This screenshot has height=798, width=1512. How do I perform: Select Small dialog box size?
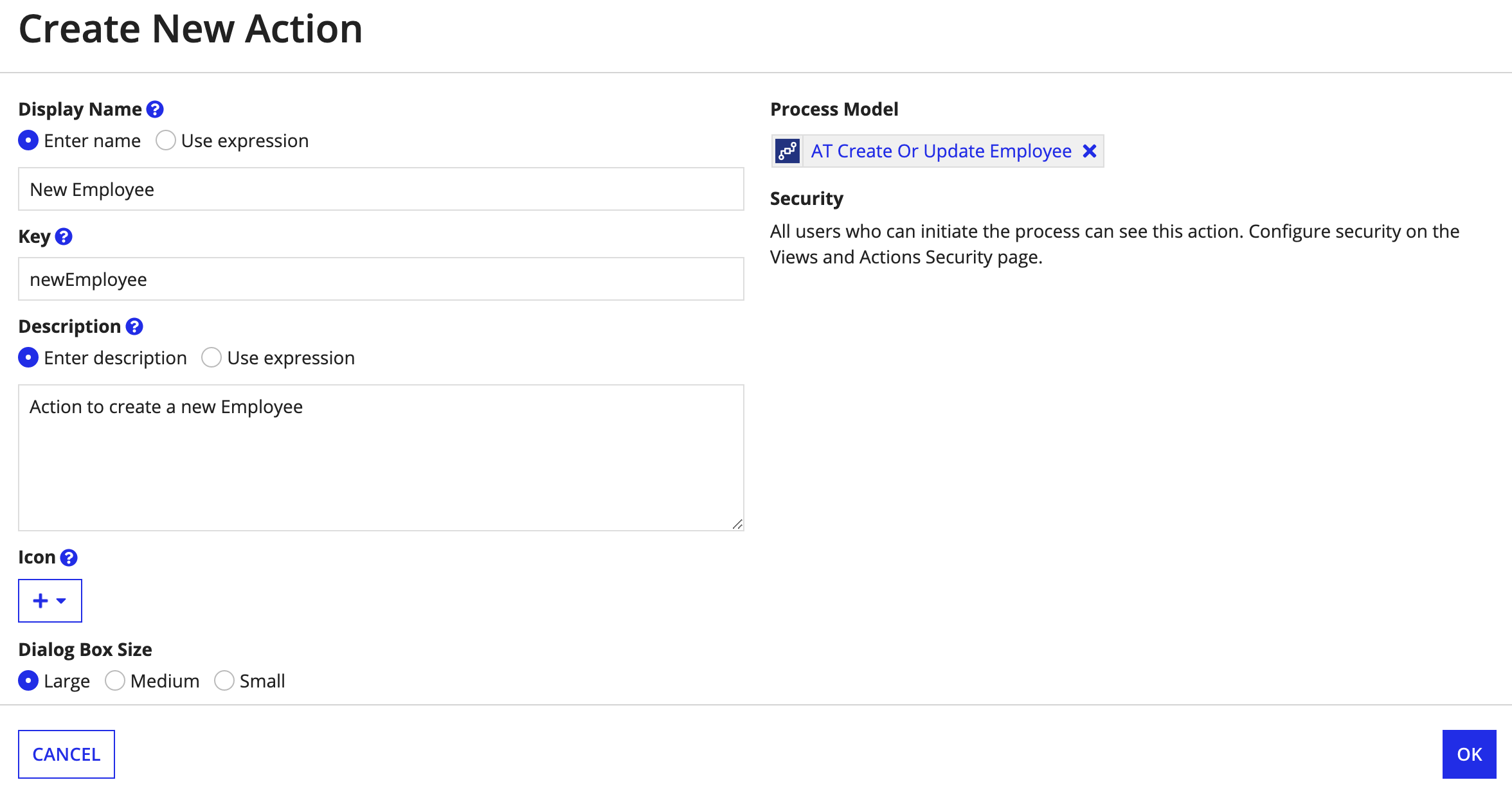click(x=224, y=680)
